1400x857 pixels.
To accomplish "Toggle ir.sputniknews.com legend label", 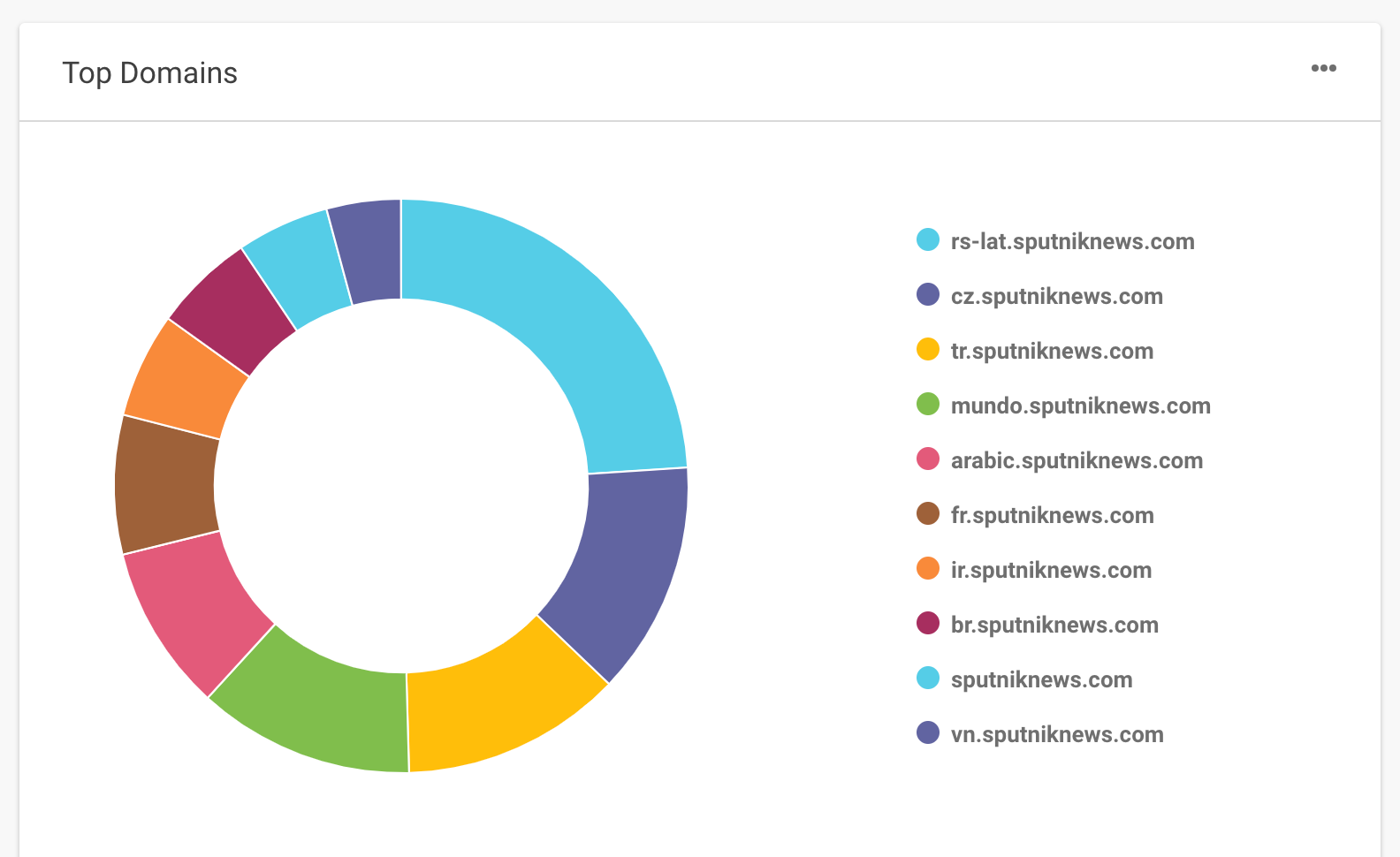I will tap(1051, 570).
